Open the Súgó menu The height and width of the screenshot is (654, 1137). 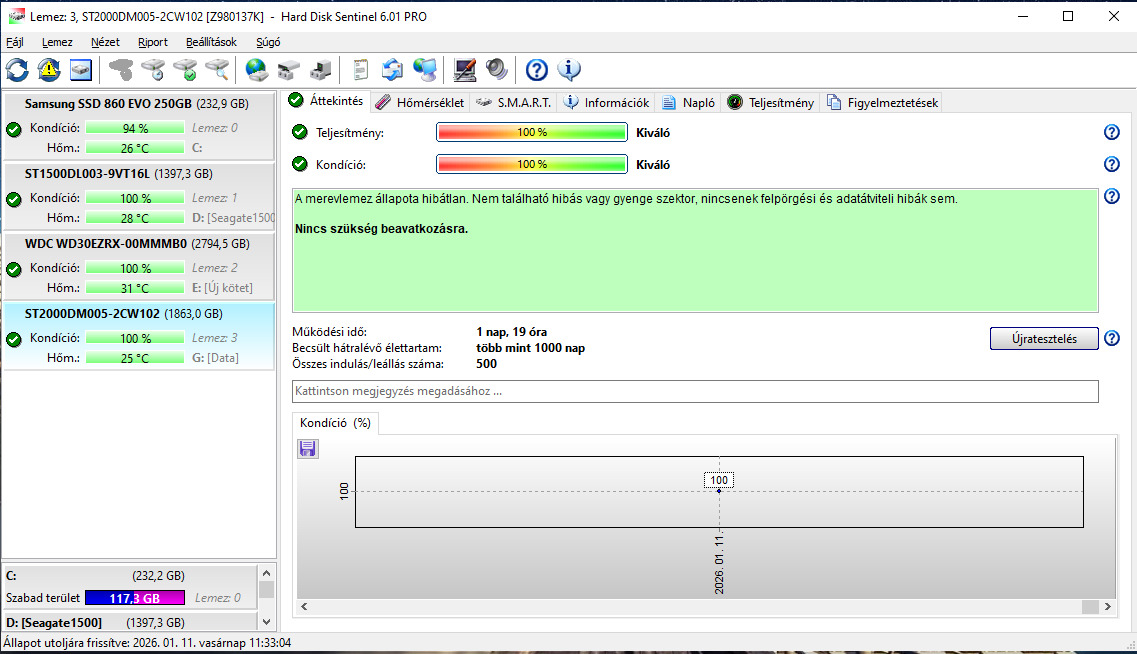click(x=268, y=42)
